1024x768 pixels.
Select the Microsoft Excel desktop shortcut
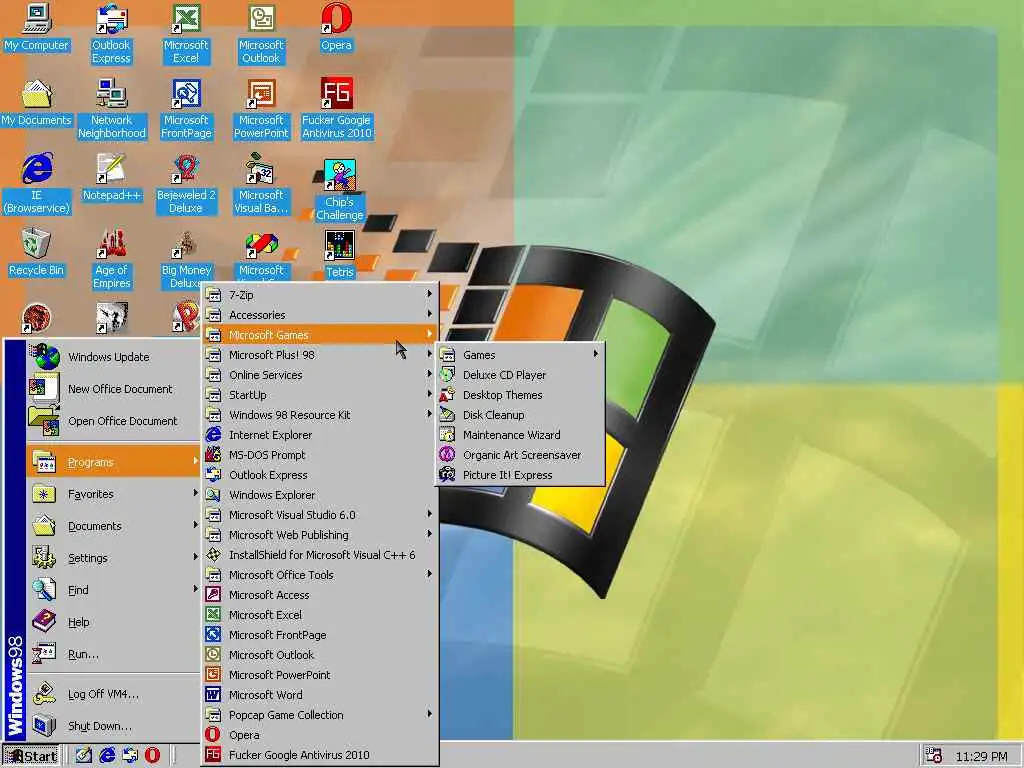[x=186, y=33]
